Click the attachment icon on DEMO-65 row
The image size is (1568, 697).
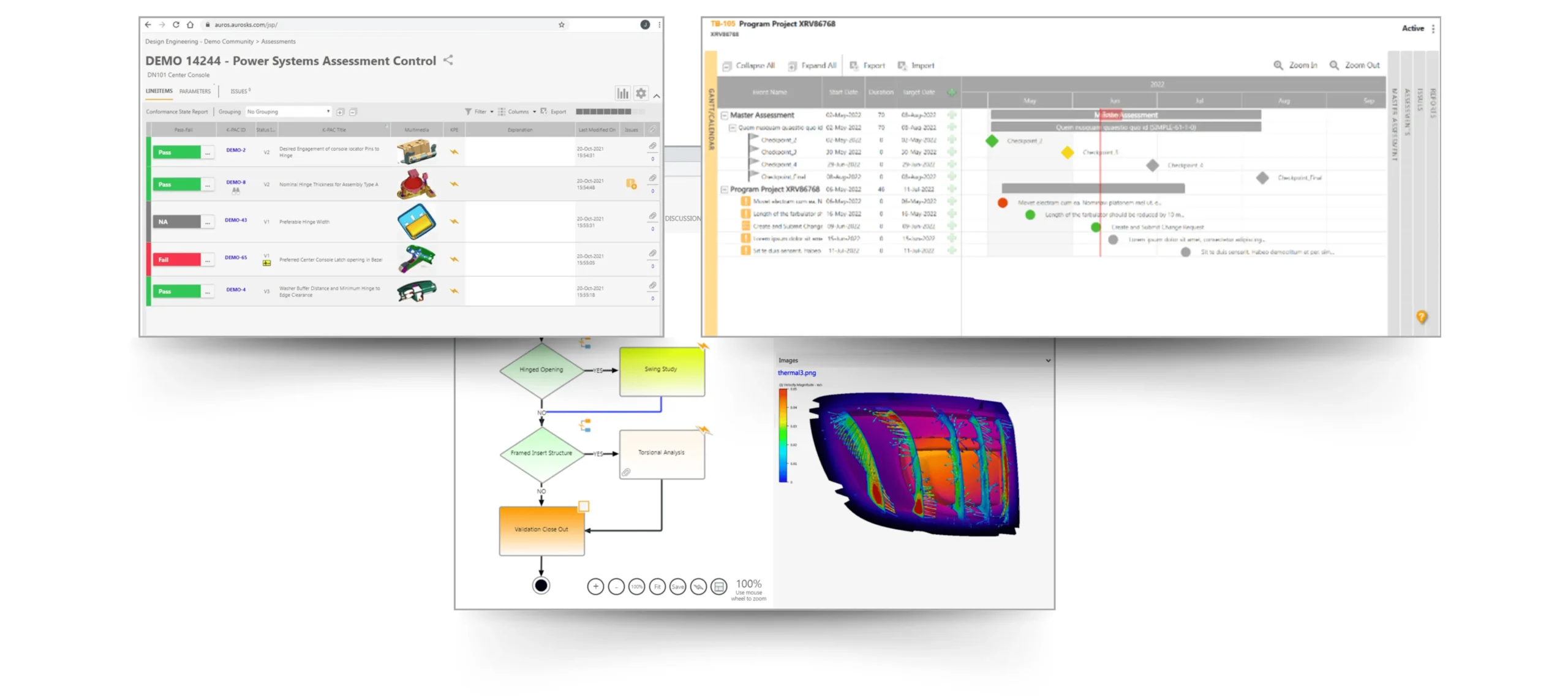652,253
